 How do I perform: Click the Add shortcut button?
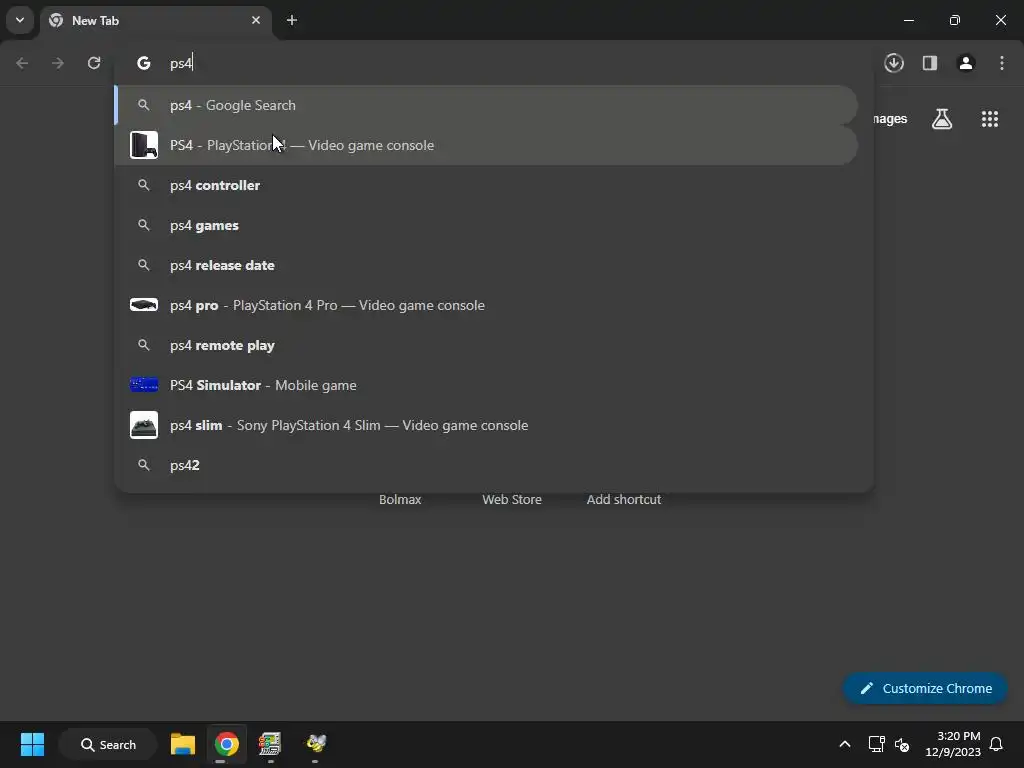[x=624, y=500]
